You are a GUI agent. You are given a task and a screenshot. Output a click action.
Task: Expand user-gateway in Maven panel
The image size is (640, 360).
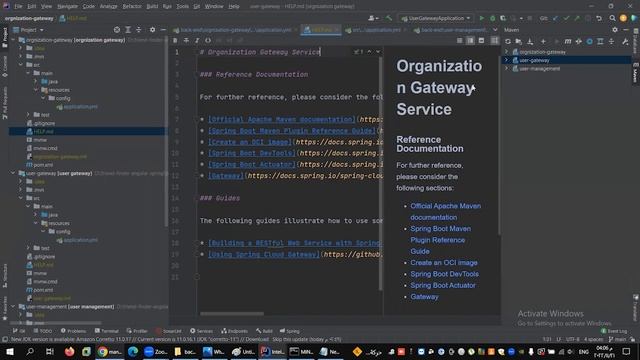507,60
